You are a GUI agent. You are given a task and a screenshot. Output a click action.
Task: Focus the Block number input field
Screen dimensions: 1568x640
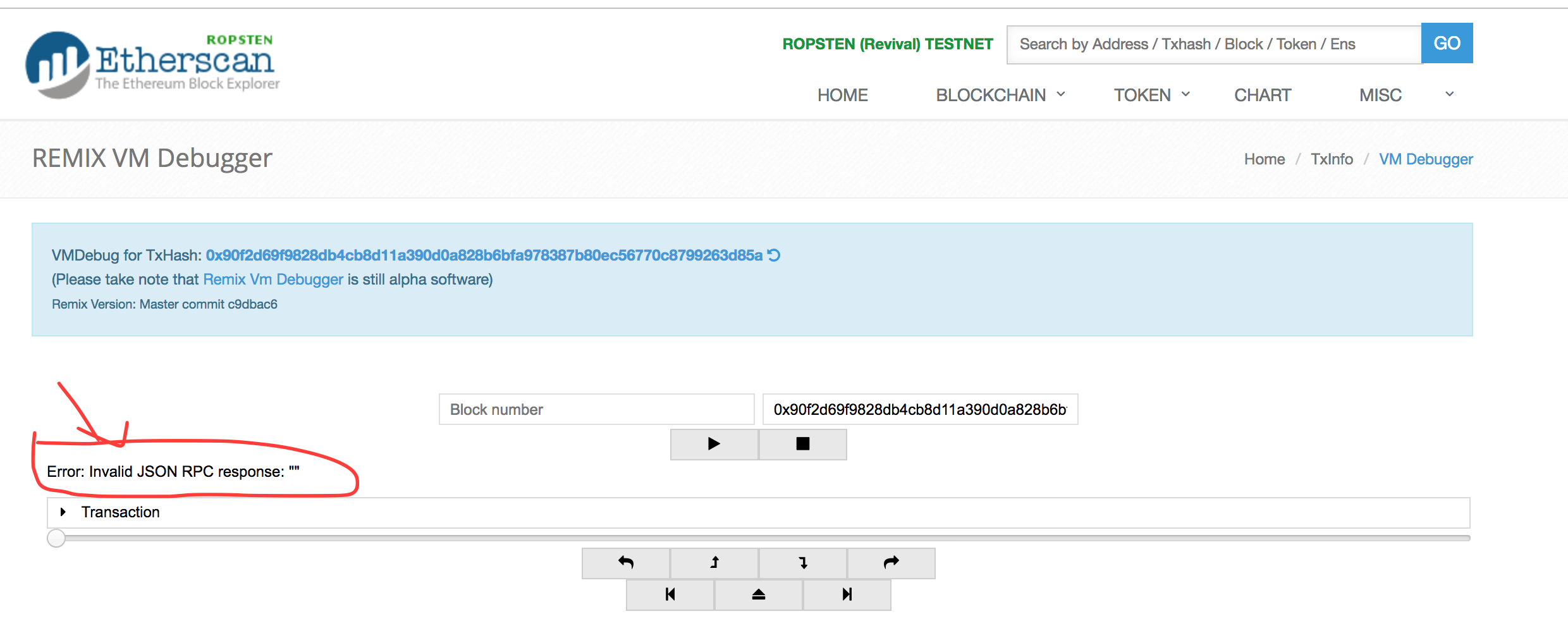(x=597, y=409)
